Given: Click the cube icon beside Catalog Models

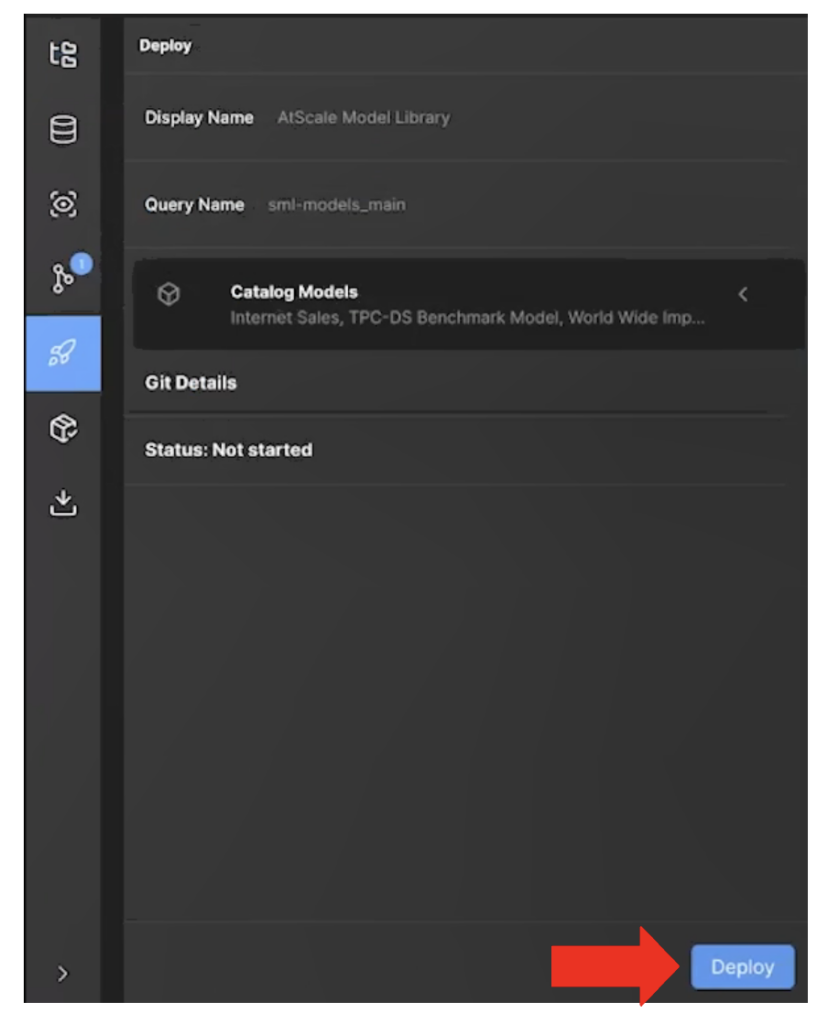Looking at the screenshot, I should click(170, 294).
